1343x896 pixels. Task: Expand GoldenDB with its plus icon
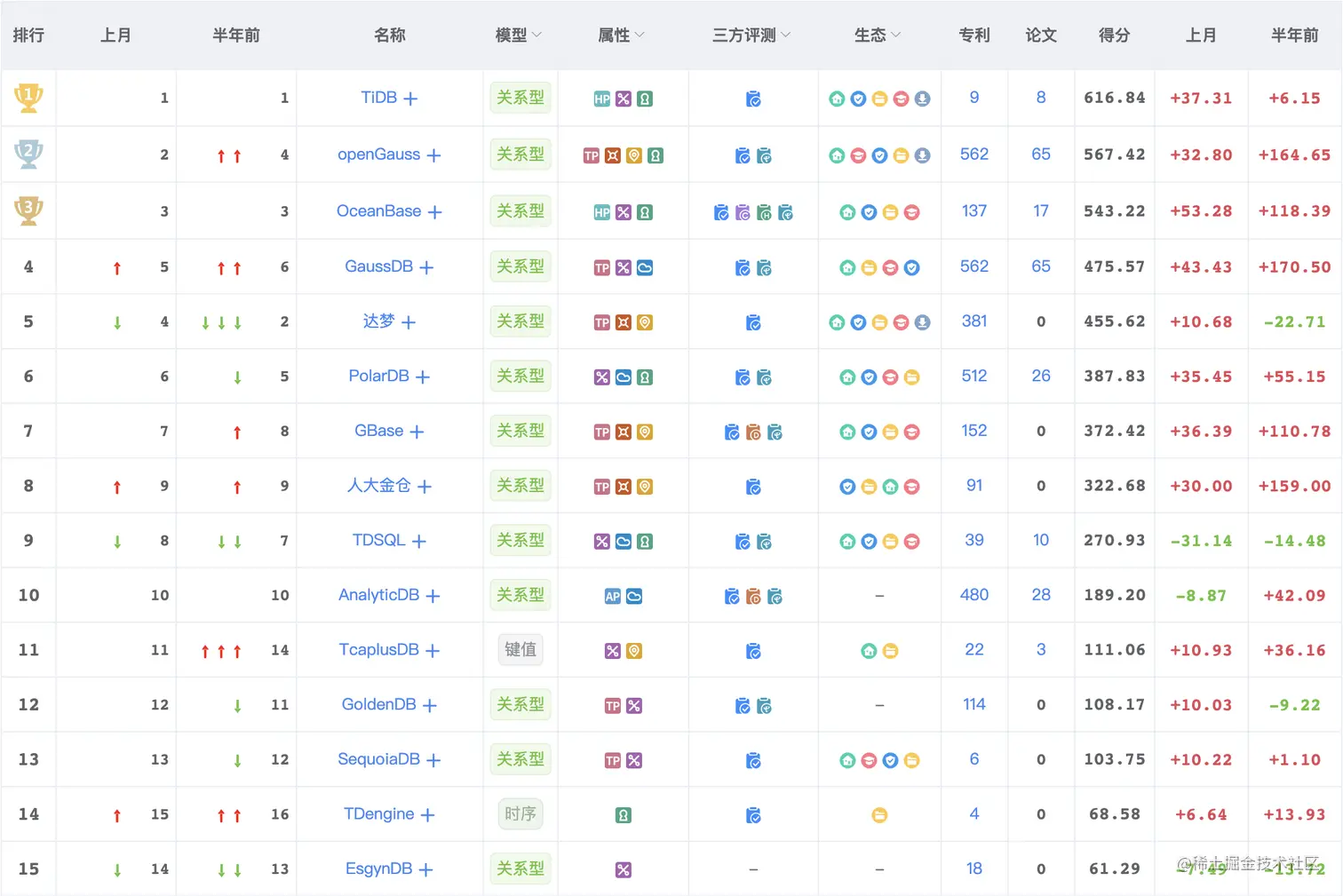430,705
